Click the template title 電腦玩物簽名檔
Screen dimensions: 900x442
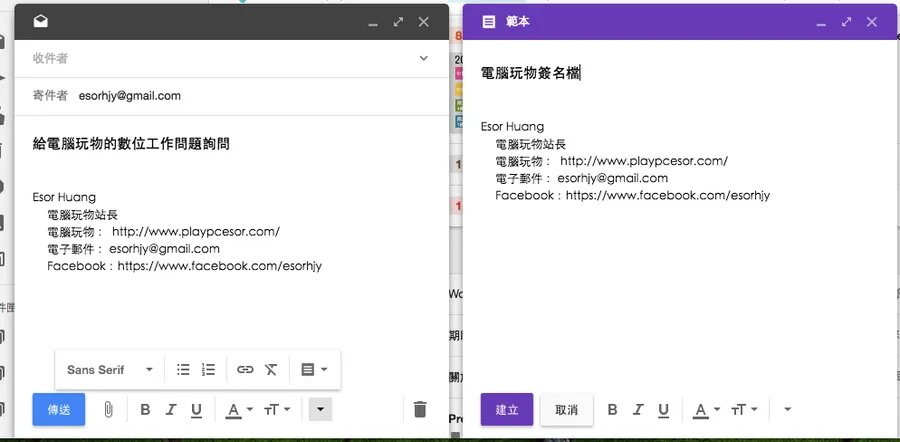(530, 73)
